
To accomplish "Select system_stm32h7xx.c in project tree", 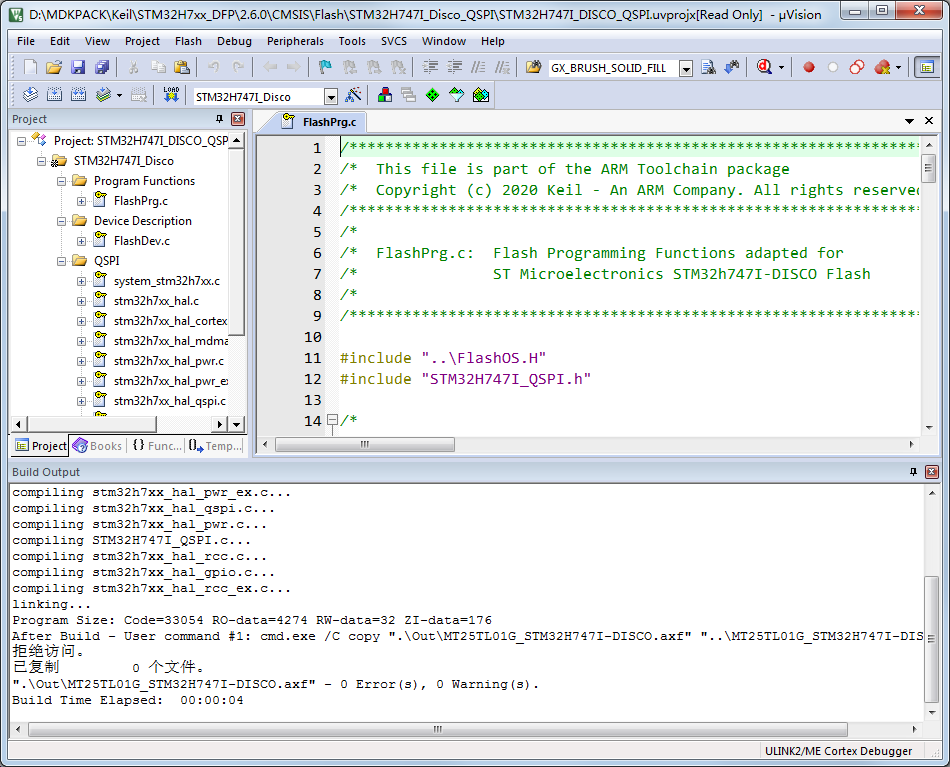I will pyautogui.click(x=167, y=281).
